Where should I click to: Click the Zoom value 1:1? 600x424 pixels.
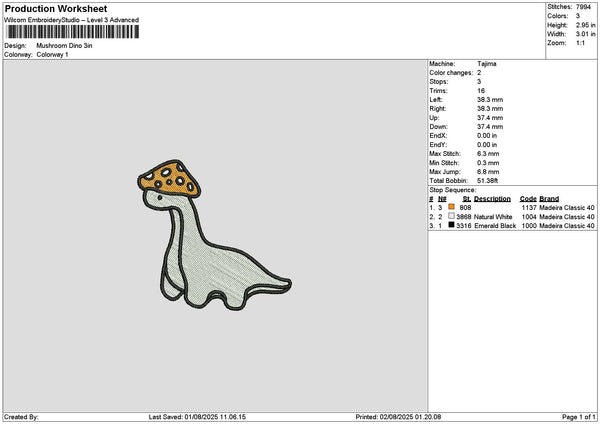pyautogui.click(x=580, y=43)
